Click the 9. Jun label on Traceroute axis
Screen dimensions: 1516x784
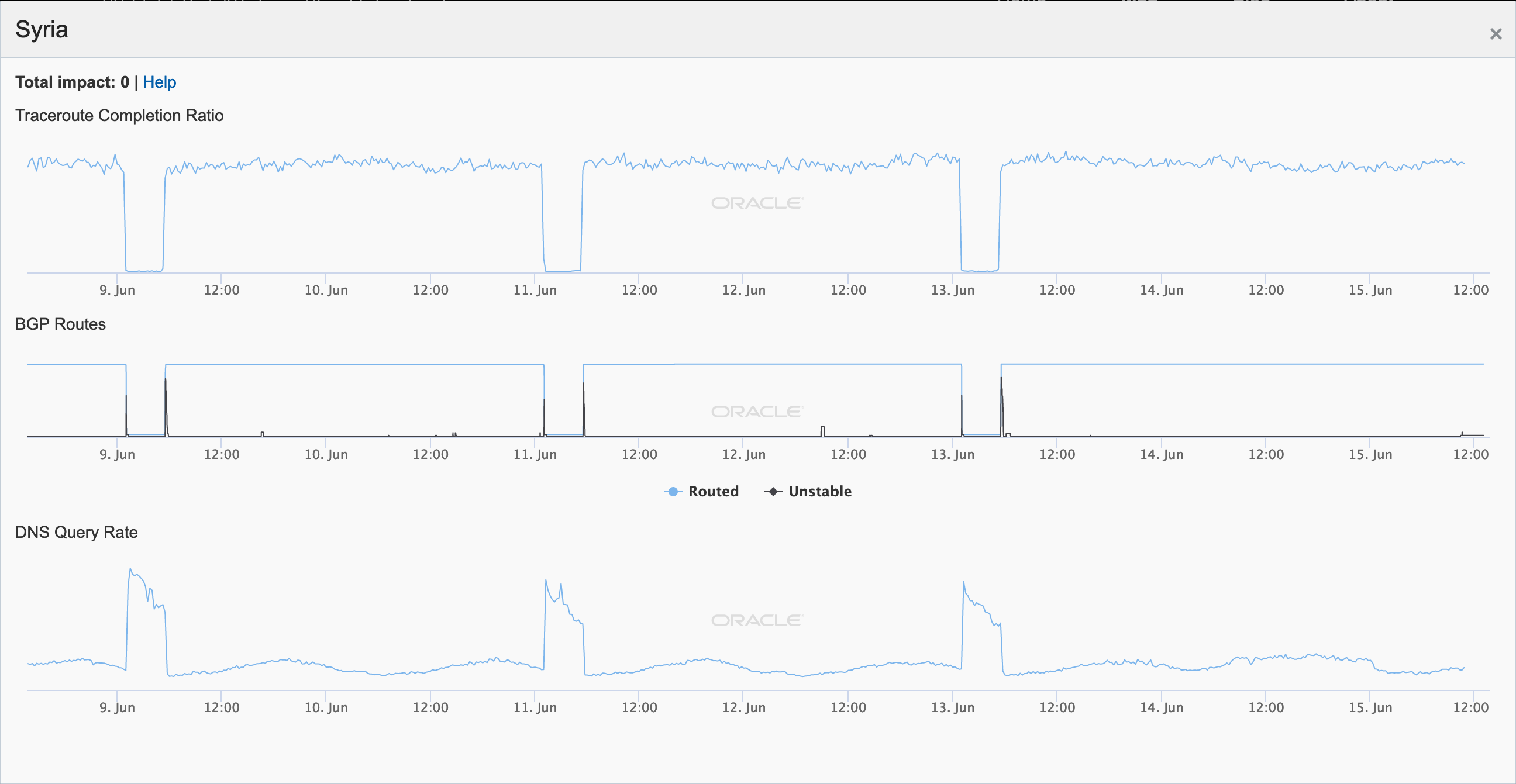[117, 290]
